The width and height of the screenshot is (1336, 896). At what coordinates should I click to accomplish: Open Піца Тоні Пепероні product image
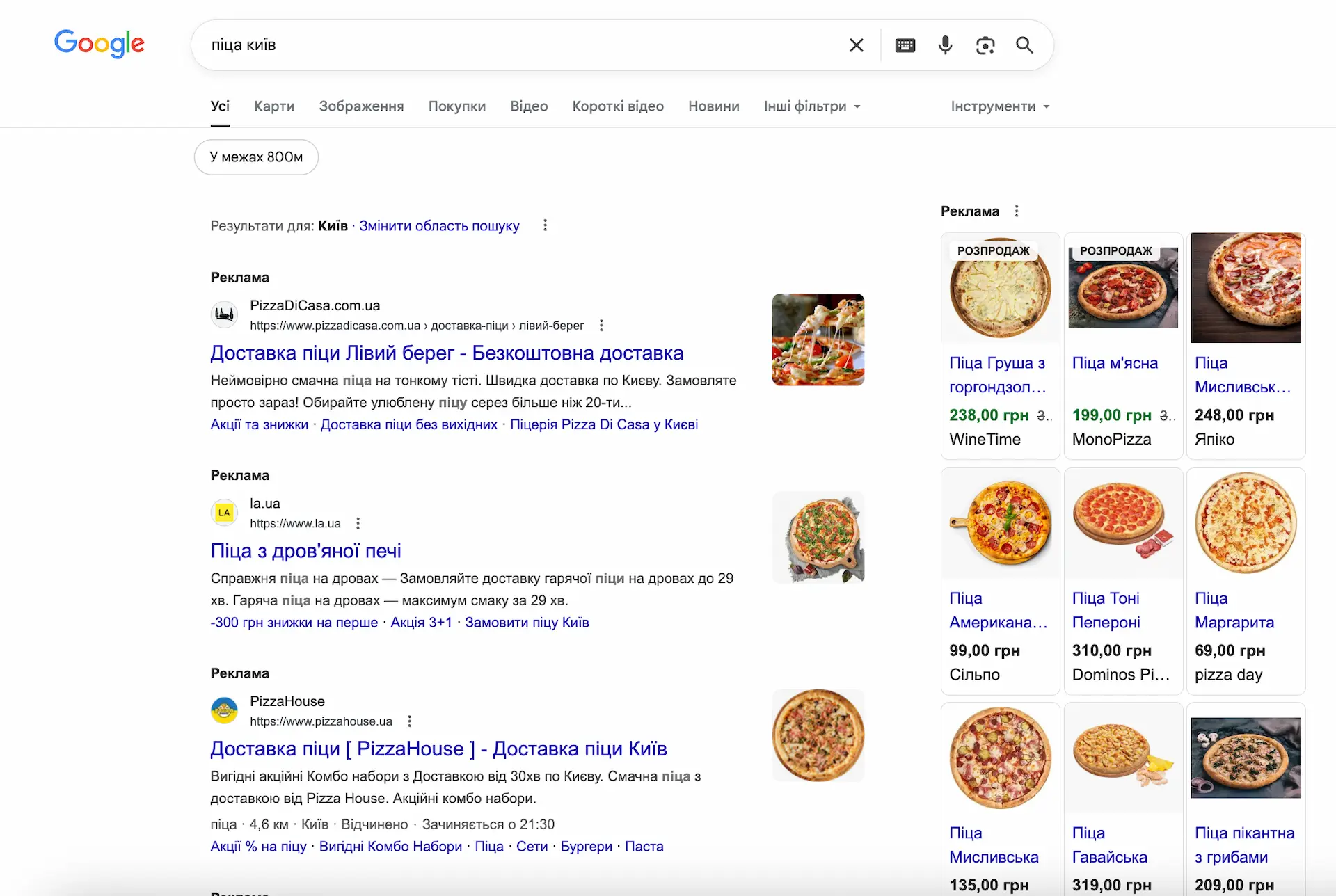1123,524
